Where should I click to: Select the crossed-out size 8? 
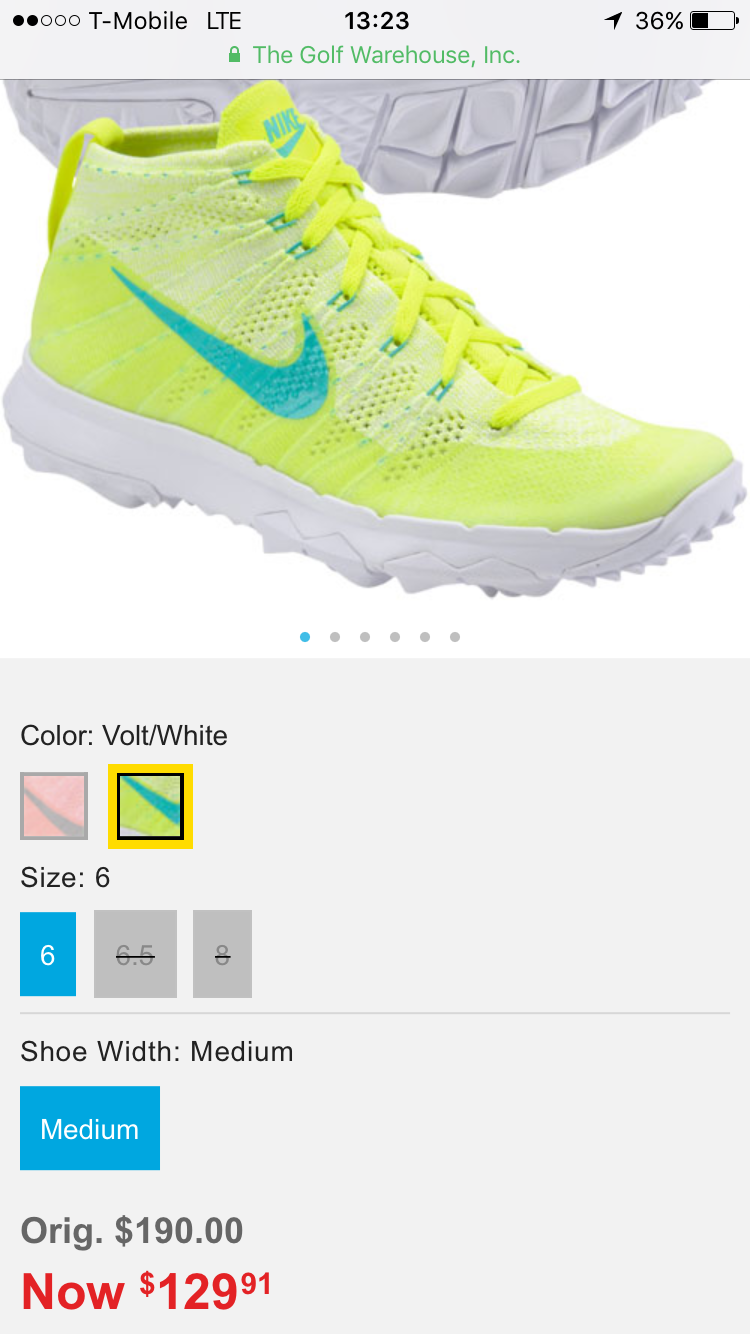coord(222,954)
